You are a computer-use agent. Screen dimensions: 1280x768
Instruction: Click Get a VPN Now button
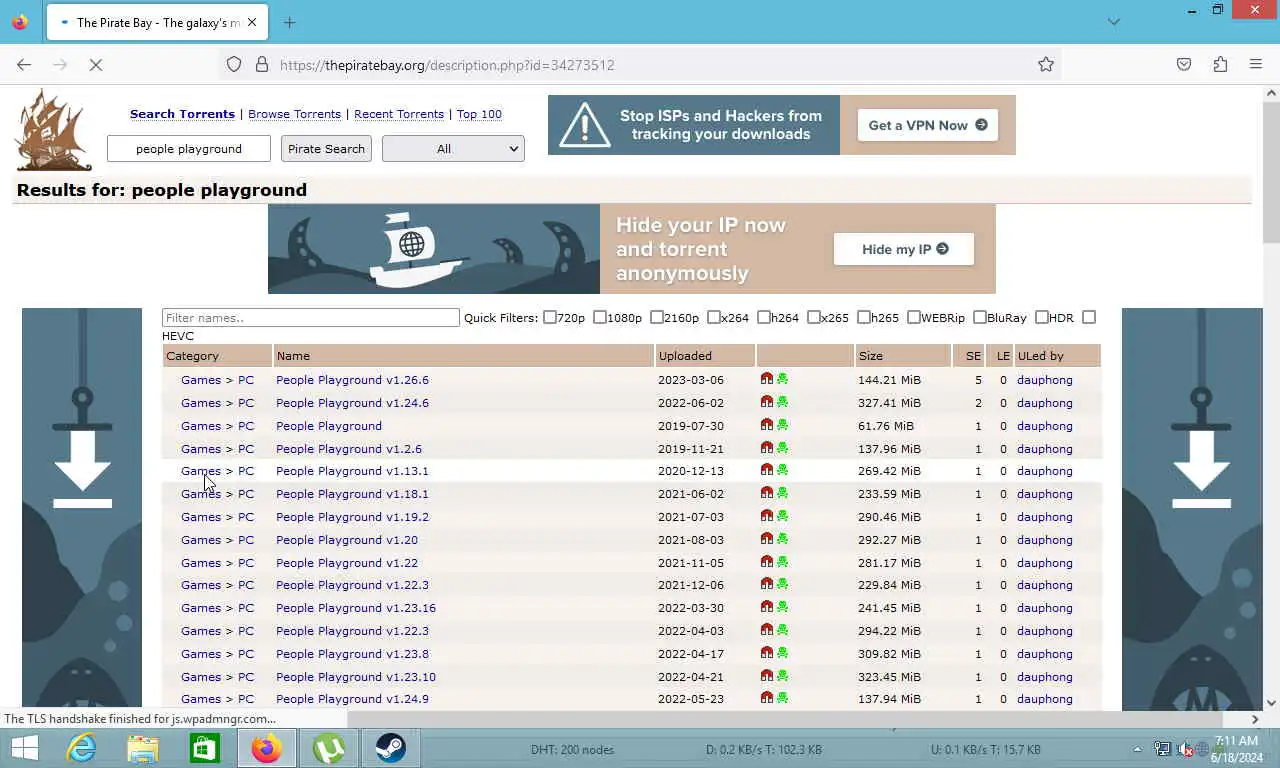[x=927, y=125]
